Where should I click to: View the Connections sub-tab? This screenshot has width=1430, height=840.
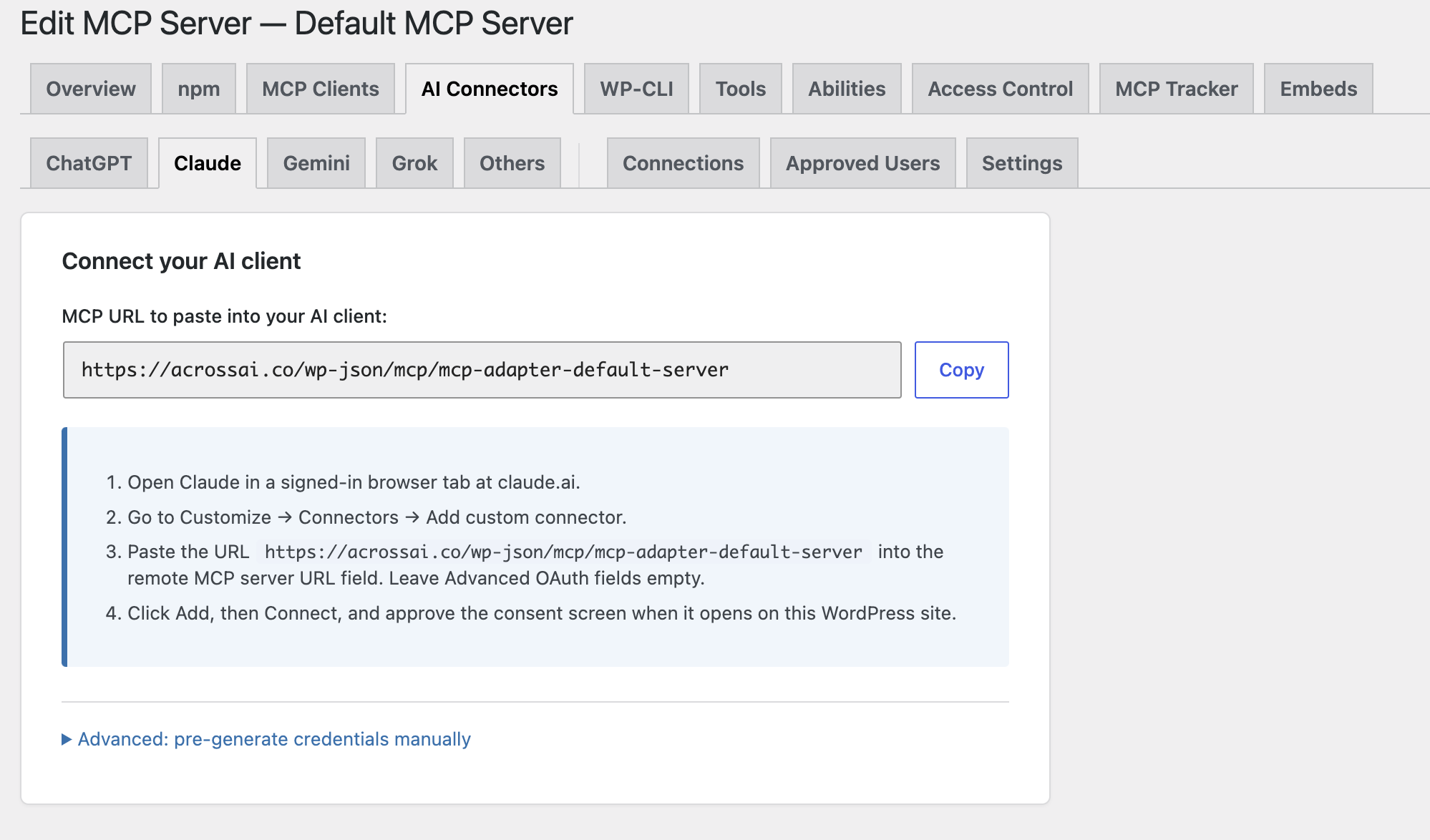(x=684, y=163)
